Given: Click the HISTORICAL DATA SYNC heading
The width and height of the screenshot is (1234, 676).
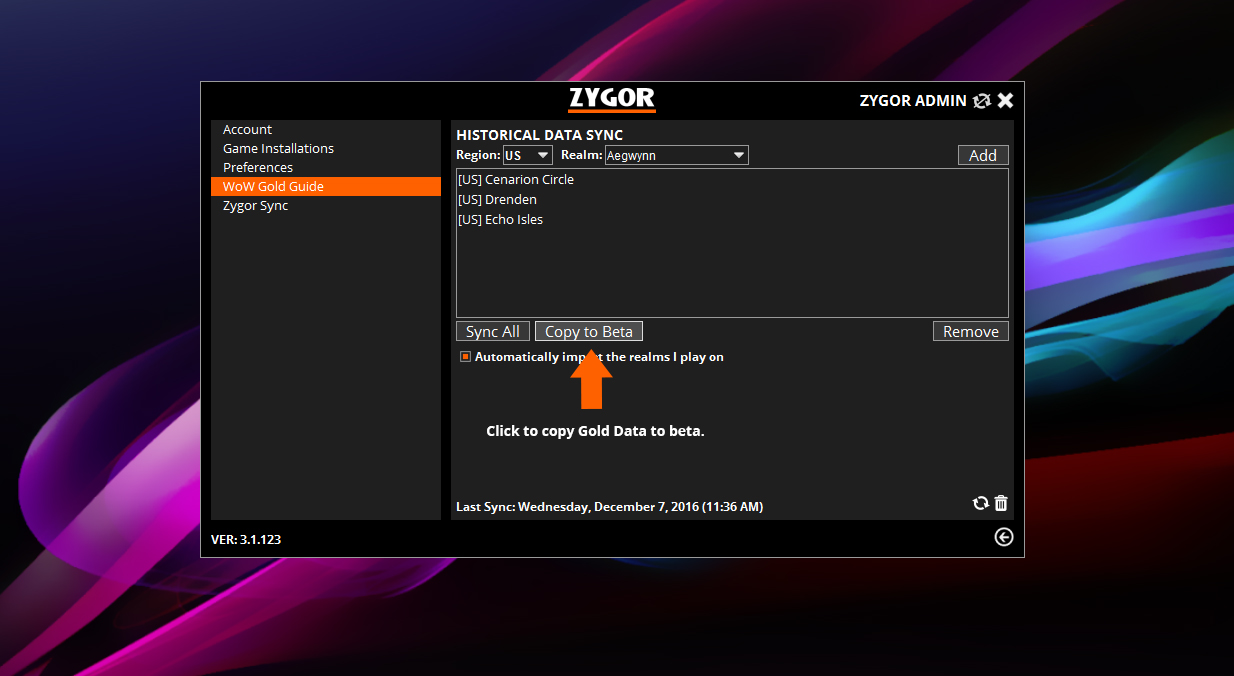Looking at the screenshot, I should (539, 135).
